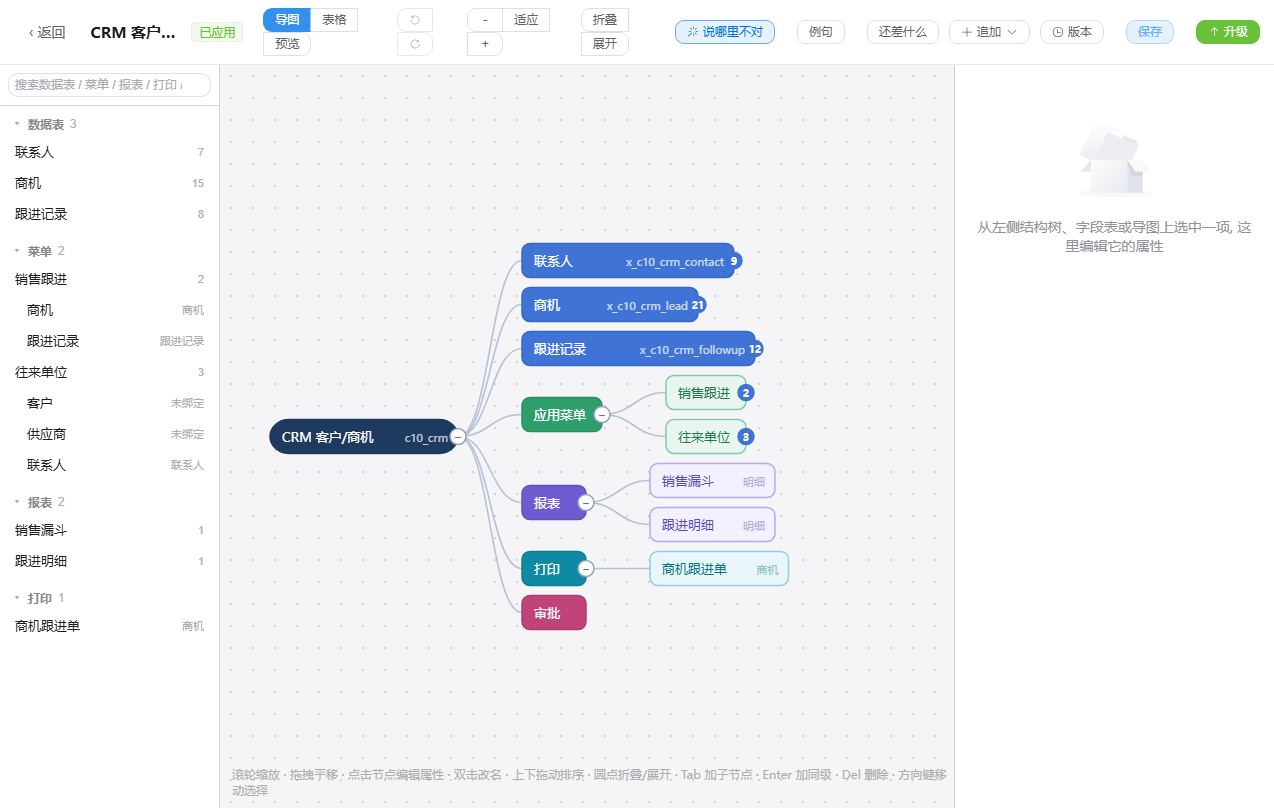Click the 2 badge on 销售跟进 node

[746, 393]
